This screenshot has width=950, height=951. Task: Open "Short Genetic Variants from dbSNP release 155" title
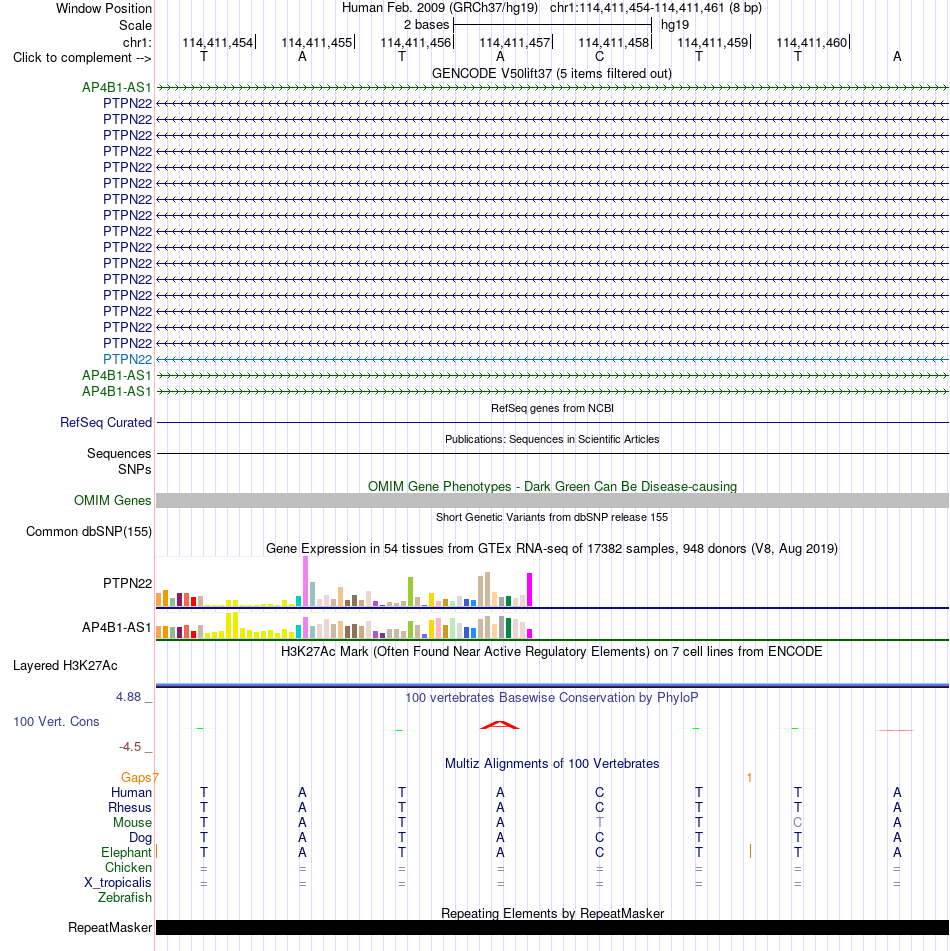(551, 517)
